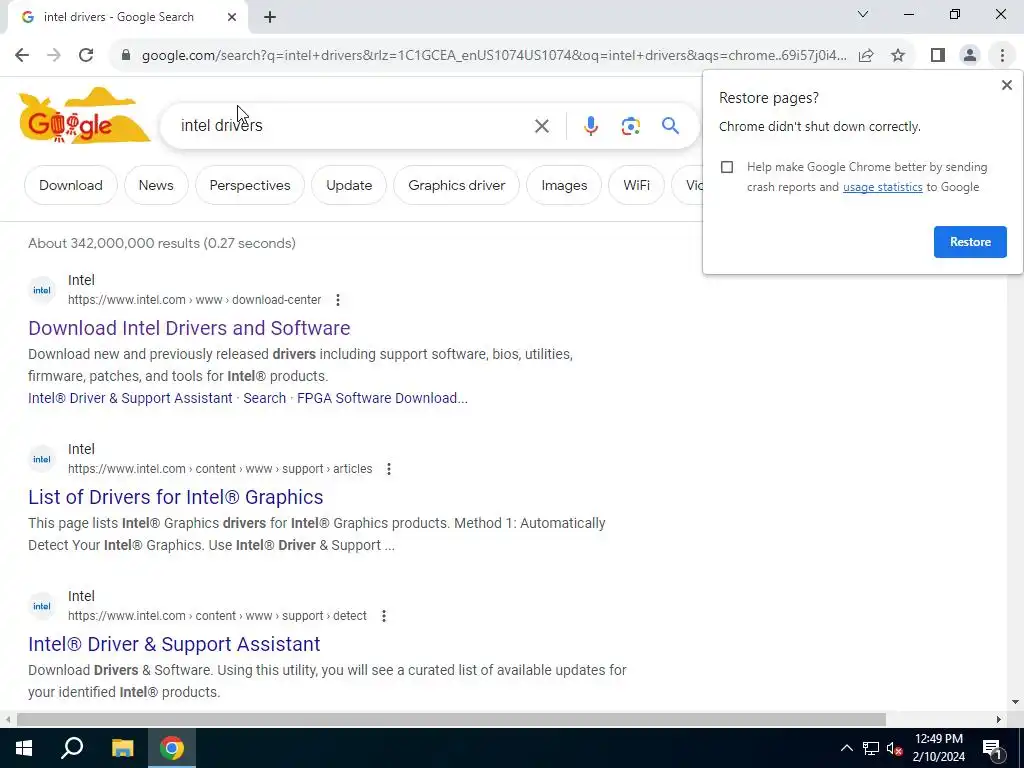Screen dimensions: 1024x768
Task: Reload the page with the refresh icon
Action: pyautogui.click(x=86, y=56)
